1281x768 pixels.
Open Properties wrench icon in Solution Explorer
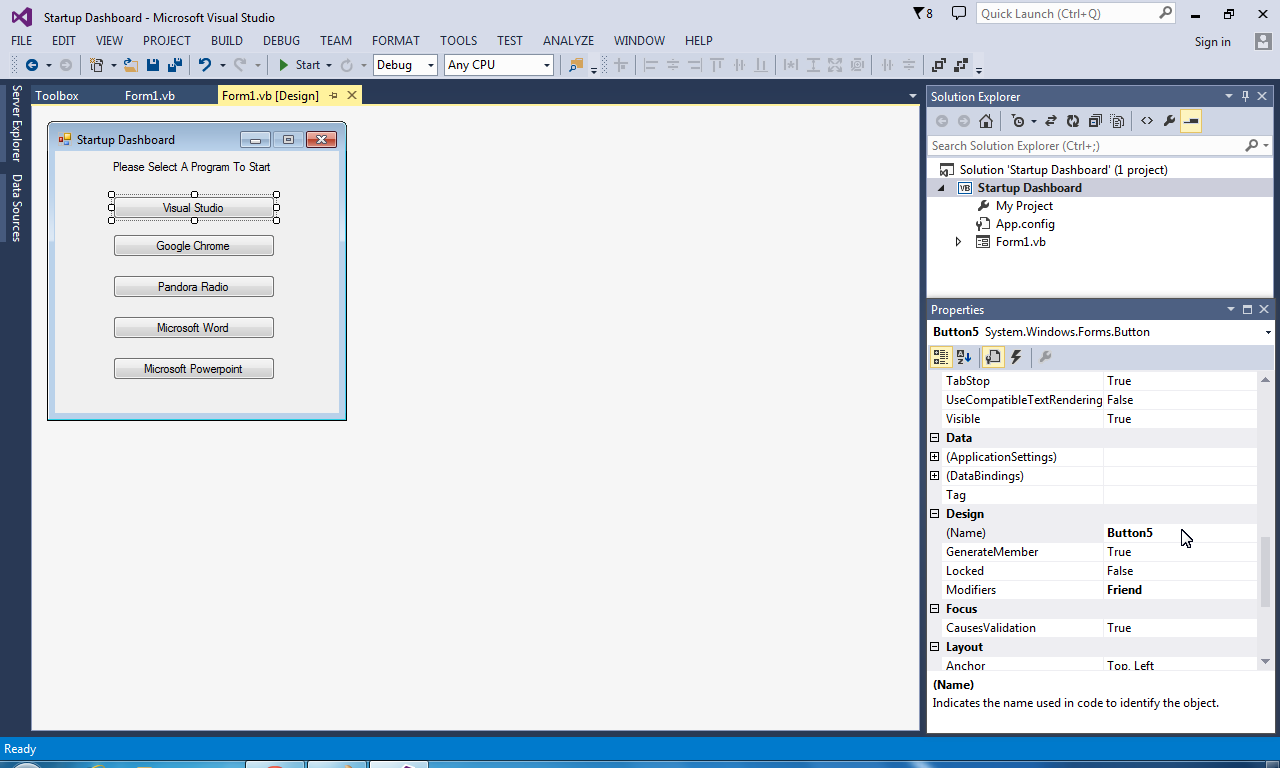(x=1169, y=121)
